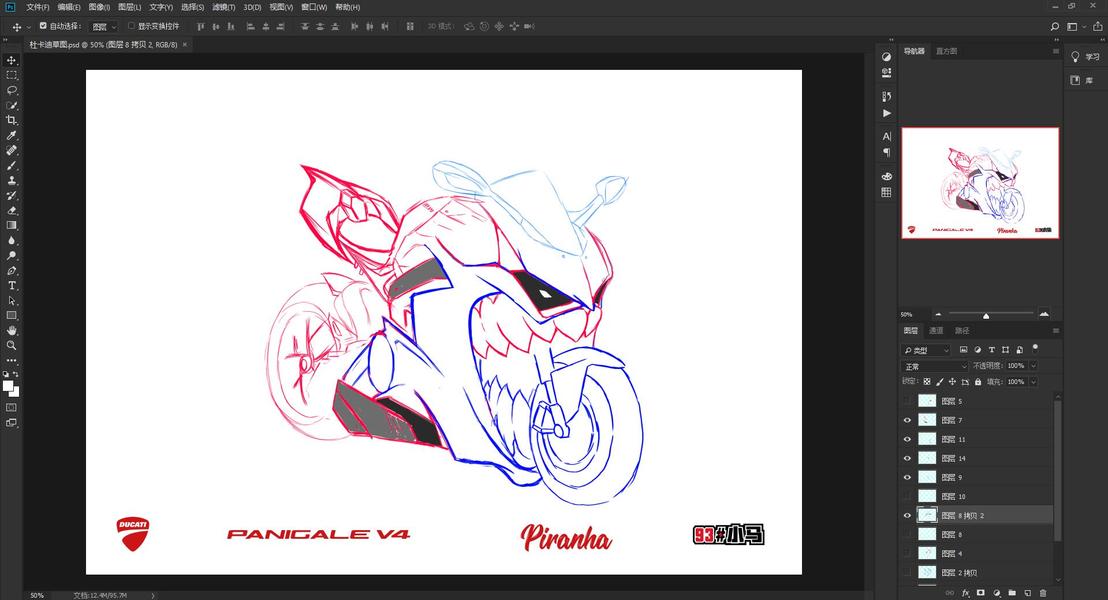
Task: Open the auto-select 图层 dropdown
Action: point(104,27)
